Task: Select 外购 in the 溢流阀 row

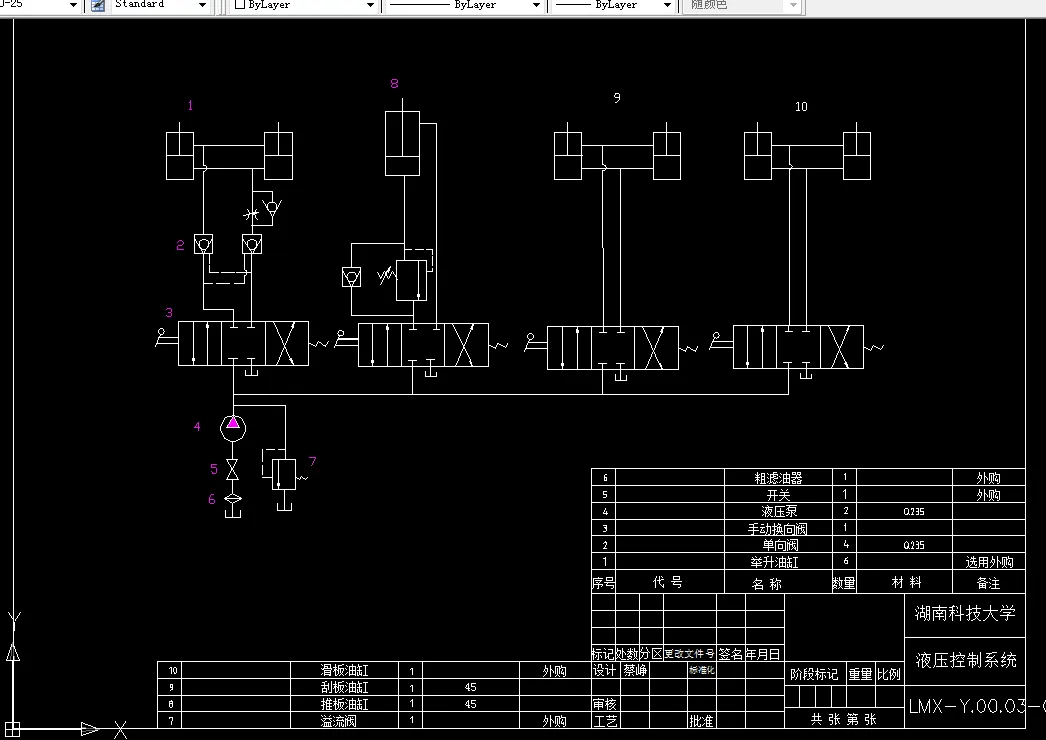Action: pos(554,721)
